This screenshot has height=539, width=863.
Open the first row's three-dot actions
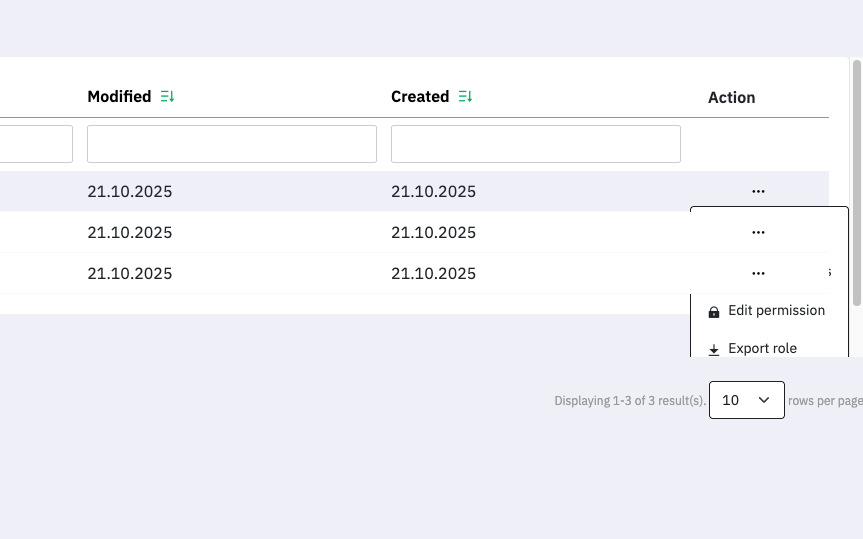coord(758,191)
